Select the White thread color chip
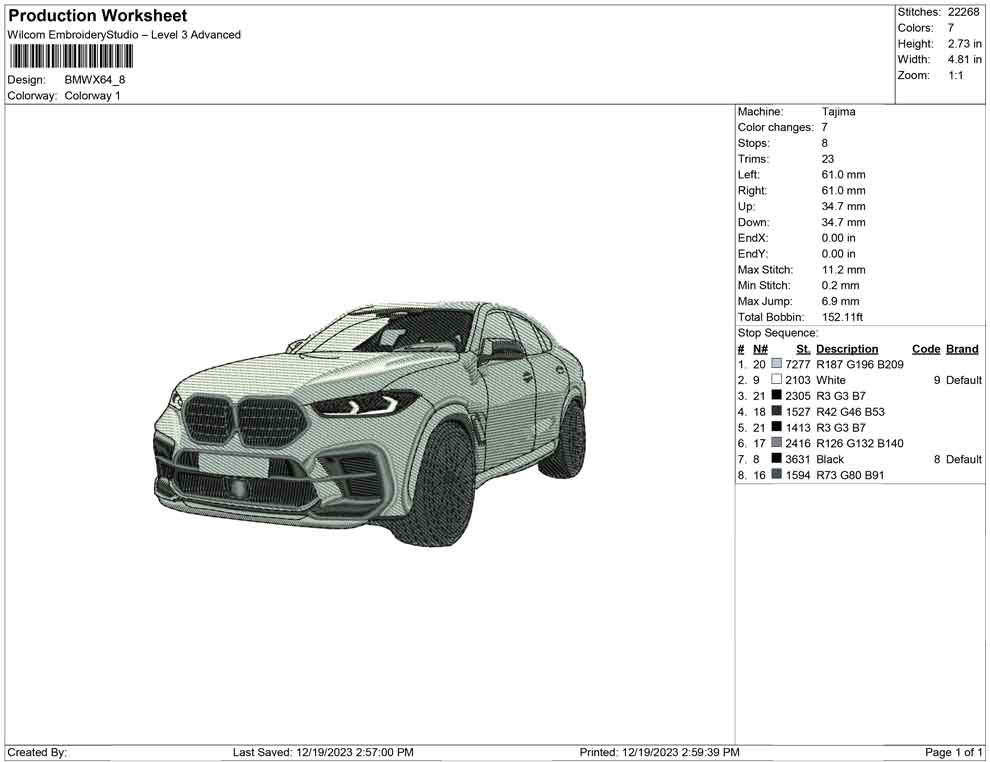990x762 pixels. point(777,380)
